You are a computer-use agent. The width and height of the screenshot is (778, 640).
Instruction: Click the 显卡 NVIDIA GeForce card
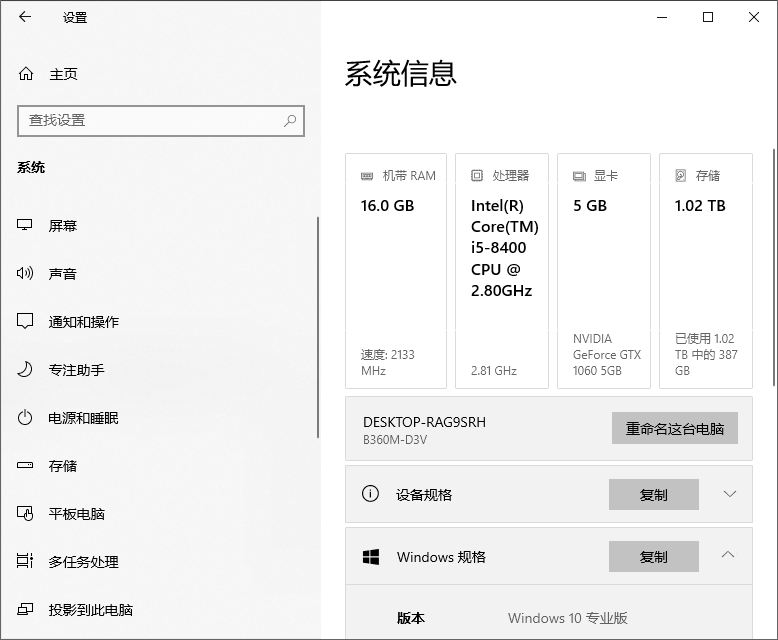(x=603, y=270)
